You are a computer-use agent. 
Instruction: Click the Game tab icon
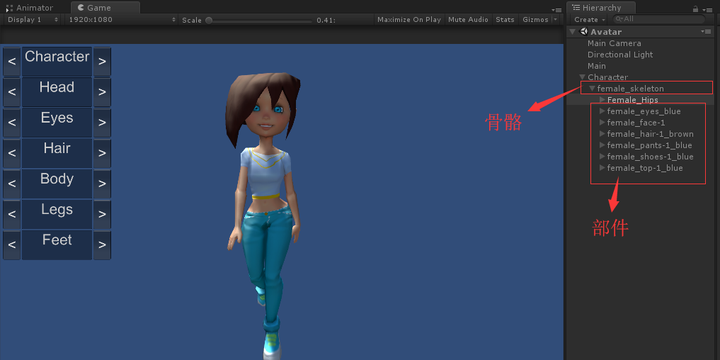81,7
